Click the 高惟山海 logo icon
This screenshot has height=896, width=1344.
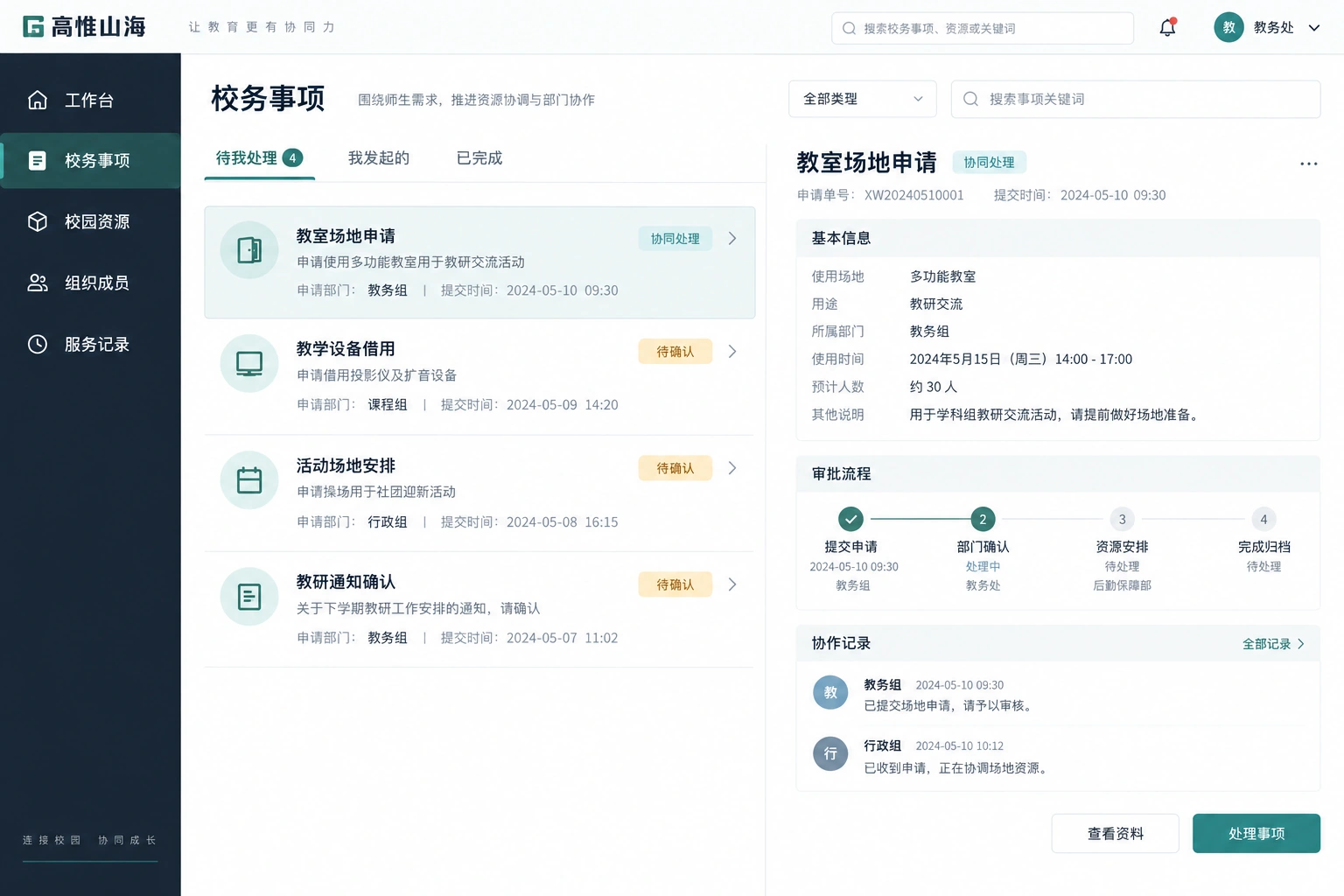(33, 26)
